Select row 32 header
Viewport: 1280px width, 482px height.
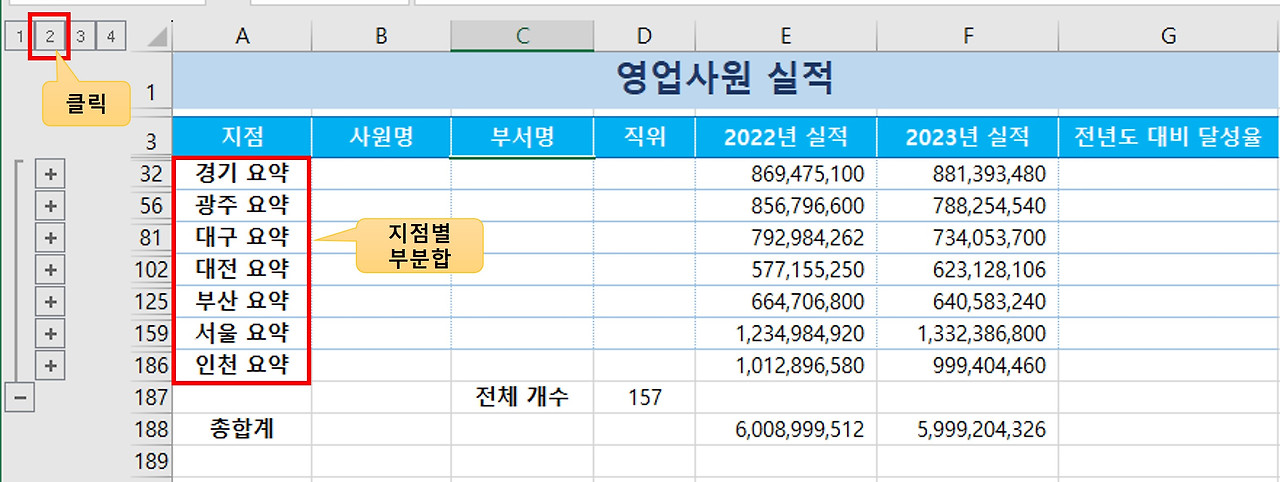tap(151, 174)
